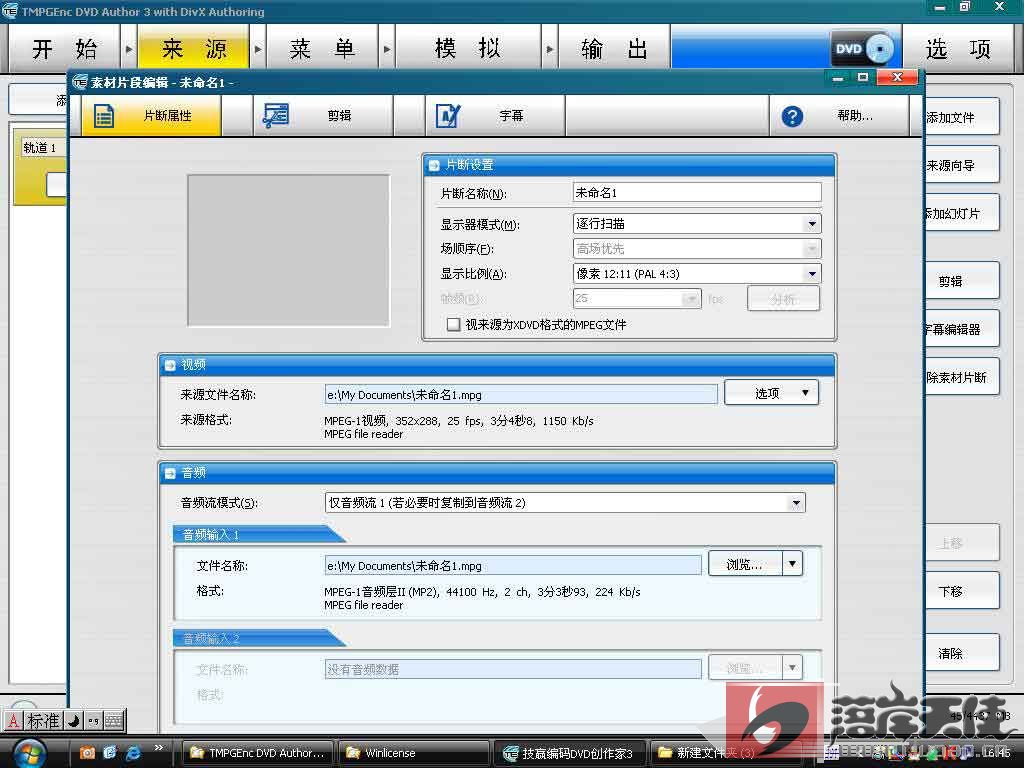
Task: Click the camera quick launch icon on taskbar
Action: tap(87, 753)
